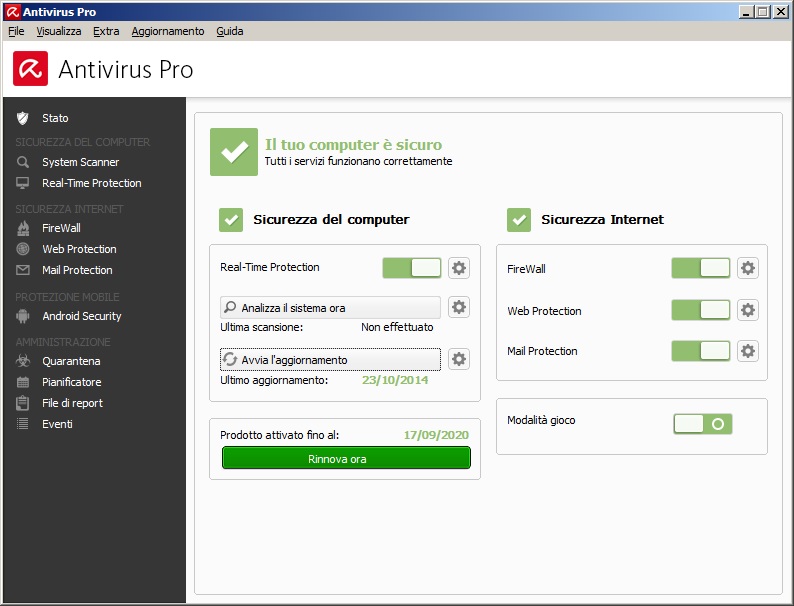Close the Antivirus Pro window
Image resolution: width=794 pixels, height=606 pixels.
(x=781, y=12)
